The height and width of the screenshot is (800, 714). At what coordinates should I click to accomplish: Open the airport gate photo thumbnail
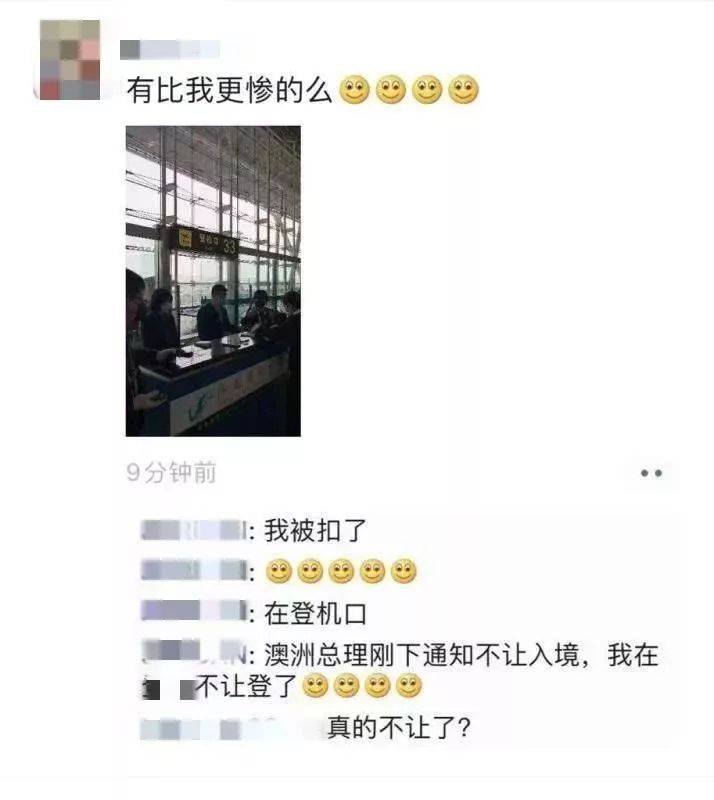[213, 281]
